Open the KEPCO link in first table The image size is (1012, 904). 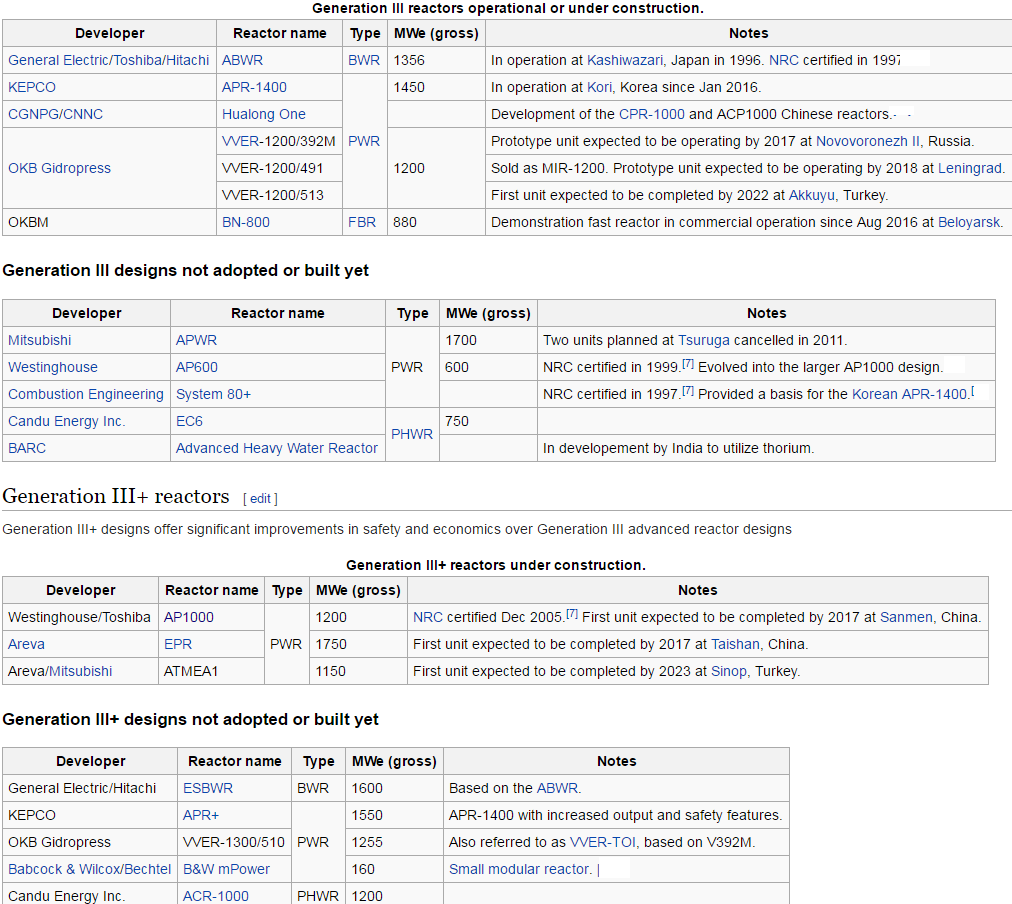32,87
